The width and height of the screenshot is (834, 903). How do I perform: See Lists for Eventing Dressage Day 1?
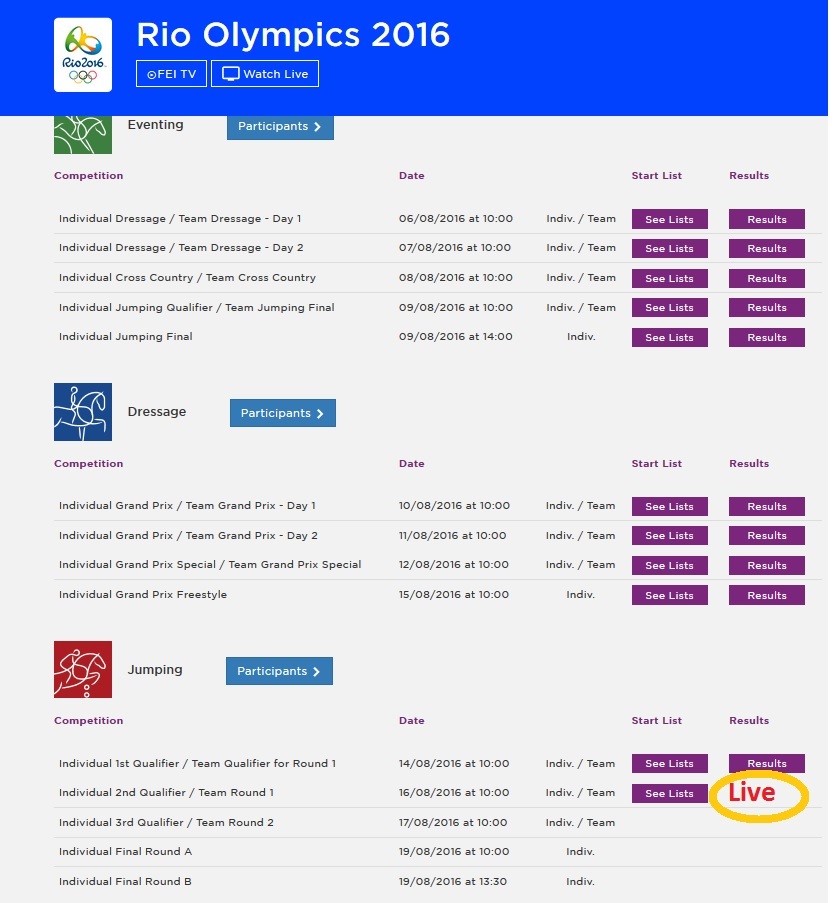[x=669, y=219]
